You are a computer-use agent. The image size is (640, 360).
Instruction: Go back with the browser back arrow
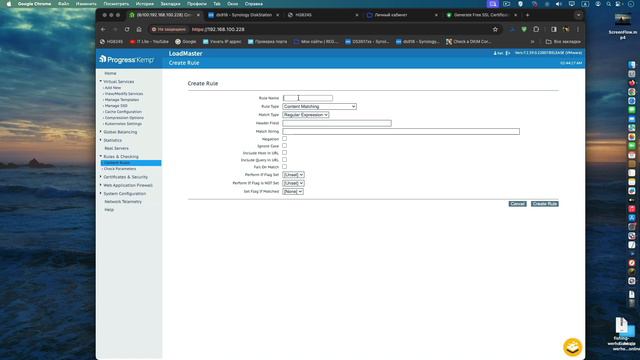103,29
